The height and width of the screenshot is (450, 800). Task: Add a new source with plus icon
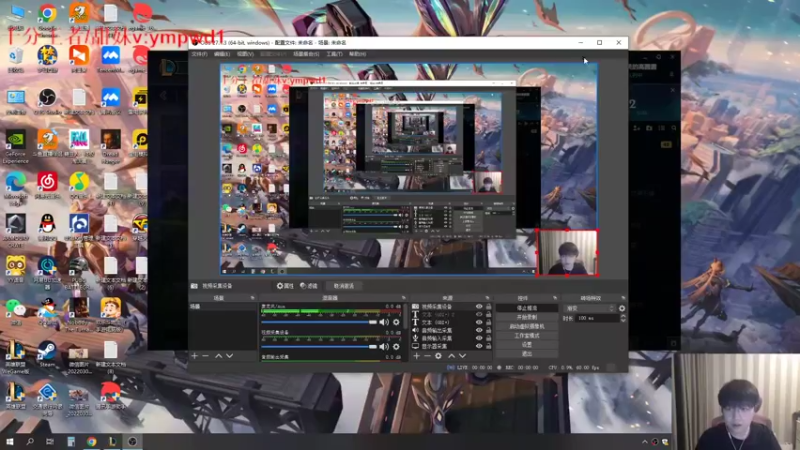point(416,356)
